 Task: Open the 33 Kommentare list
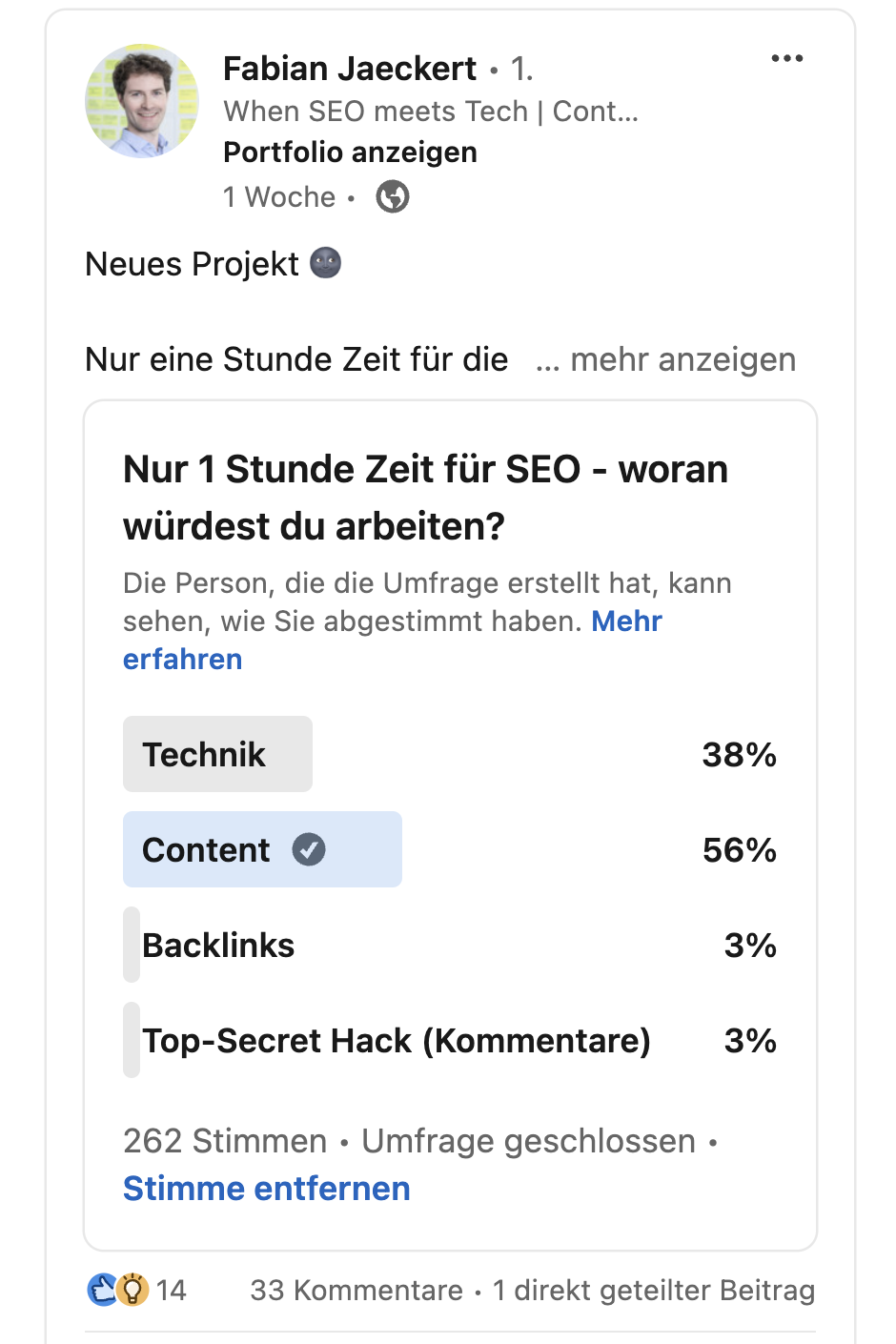[x=356, y=1290]
